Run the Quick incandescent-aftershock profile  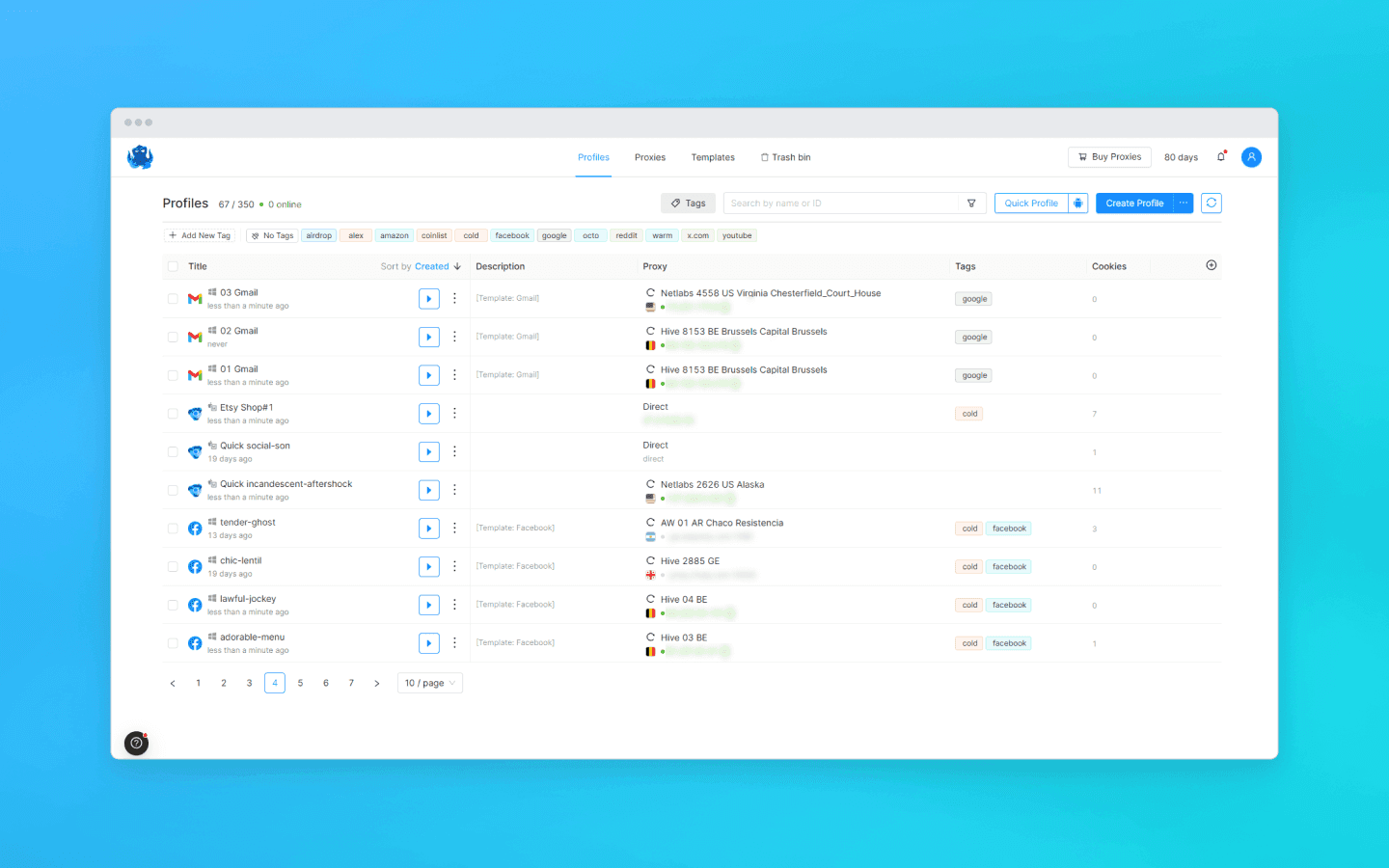[429, 490]
